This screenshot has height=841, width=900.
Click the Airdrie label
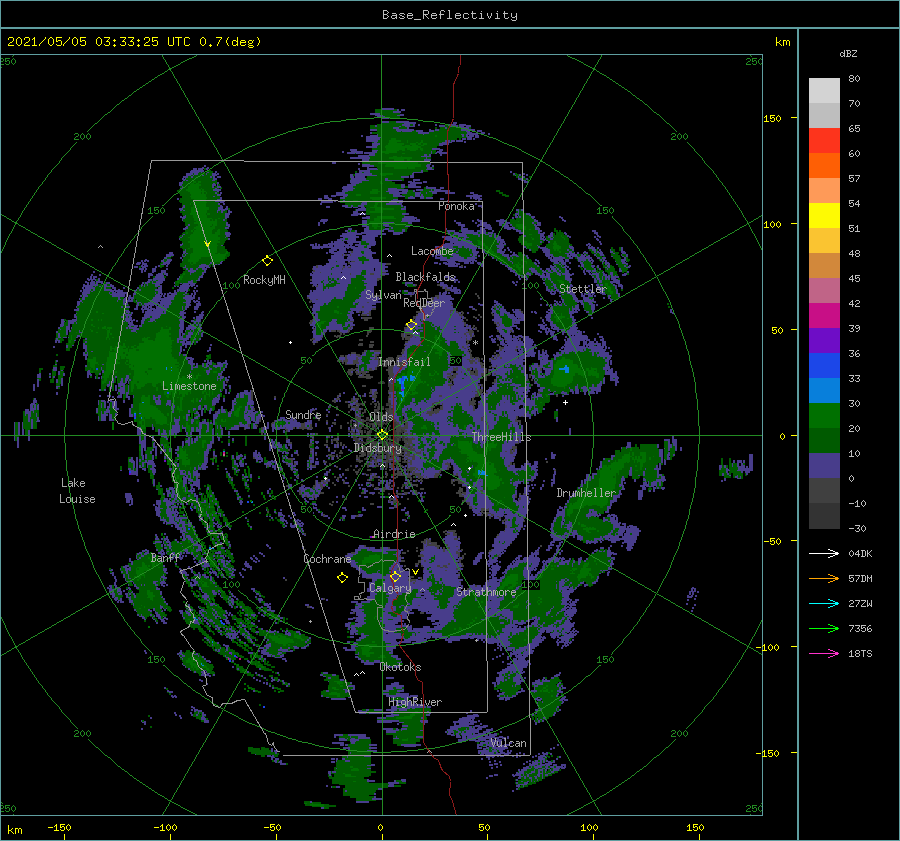pyautogui.click(x=394, y=534)
